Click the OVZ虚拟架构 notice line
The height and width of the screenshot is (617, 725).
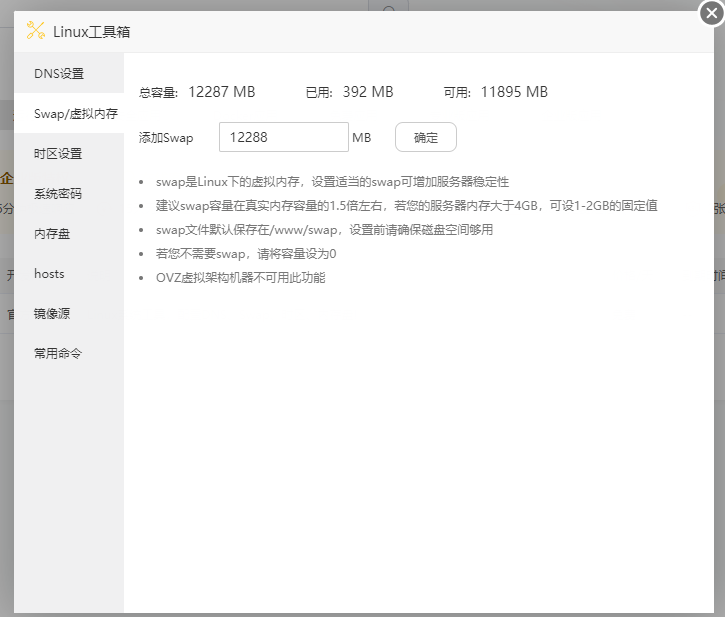pos(240,278)
